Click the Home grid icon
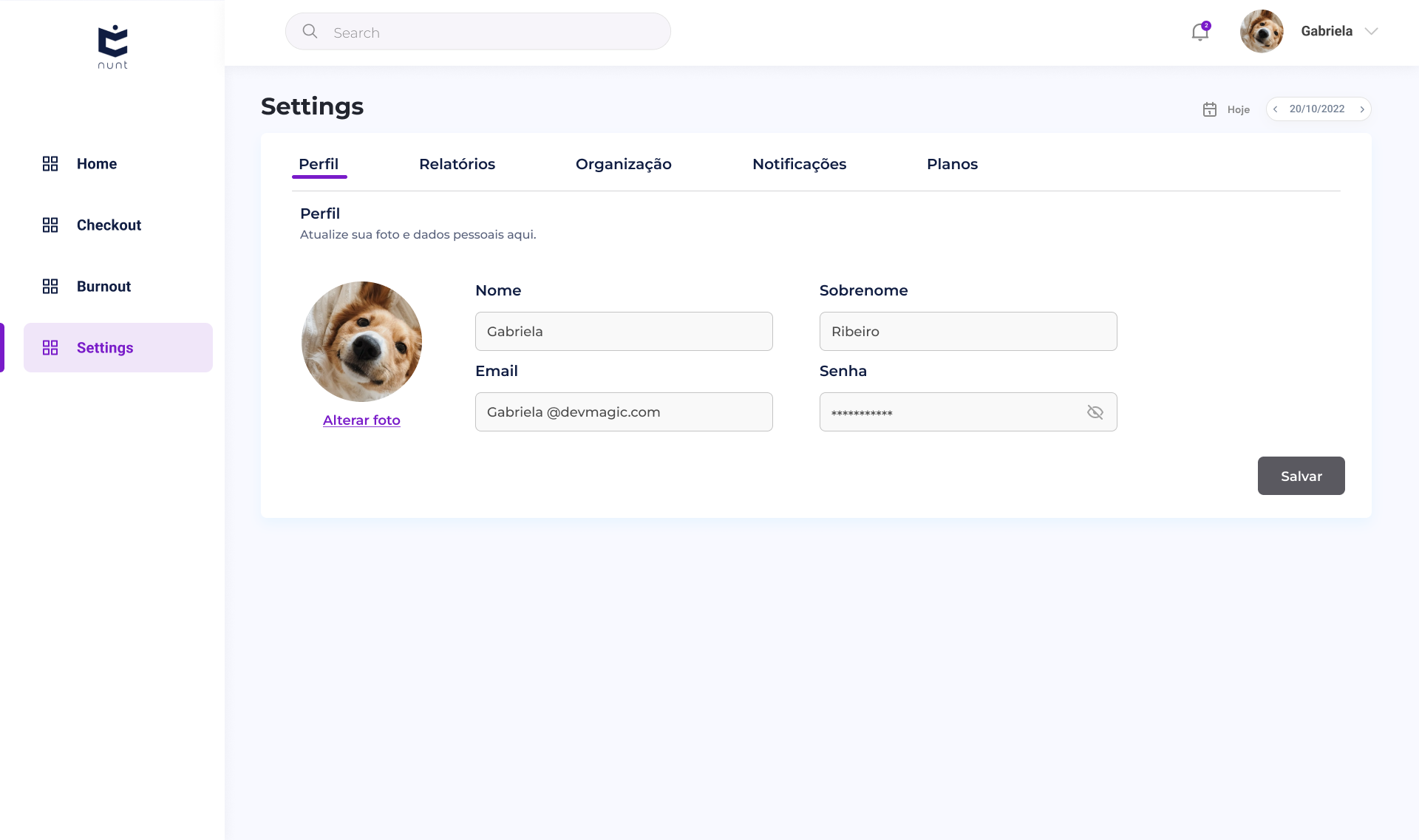Viewport: 1419px width, 840px height. click(50, 164)
